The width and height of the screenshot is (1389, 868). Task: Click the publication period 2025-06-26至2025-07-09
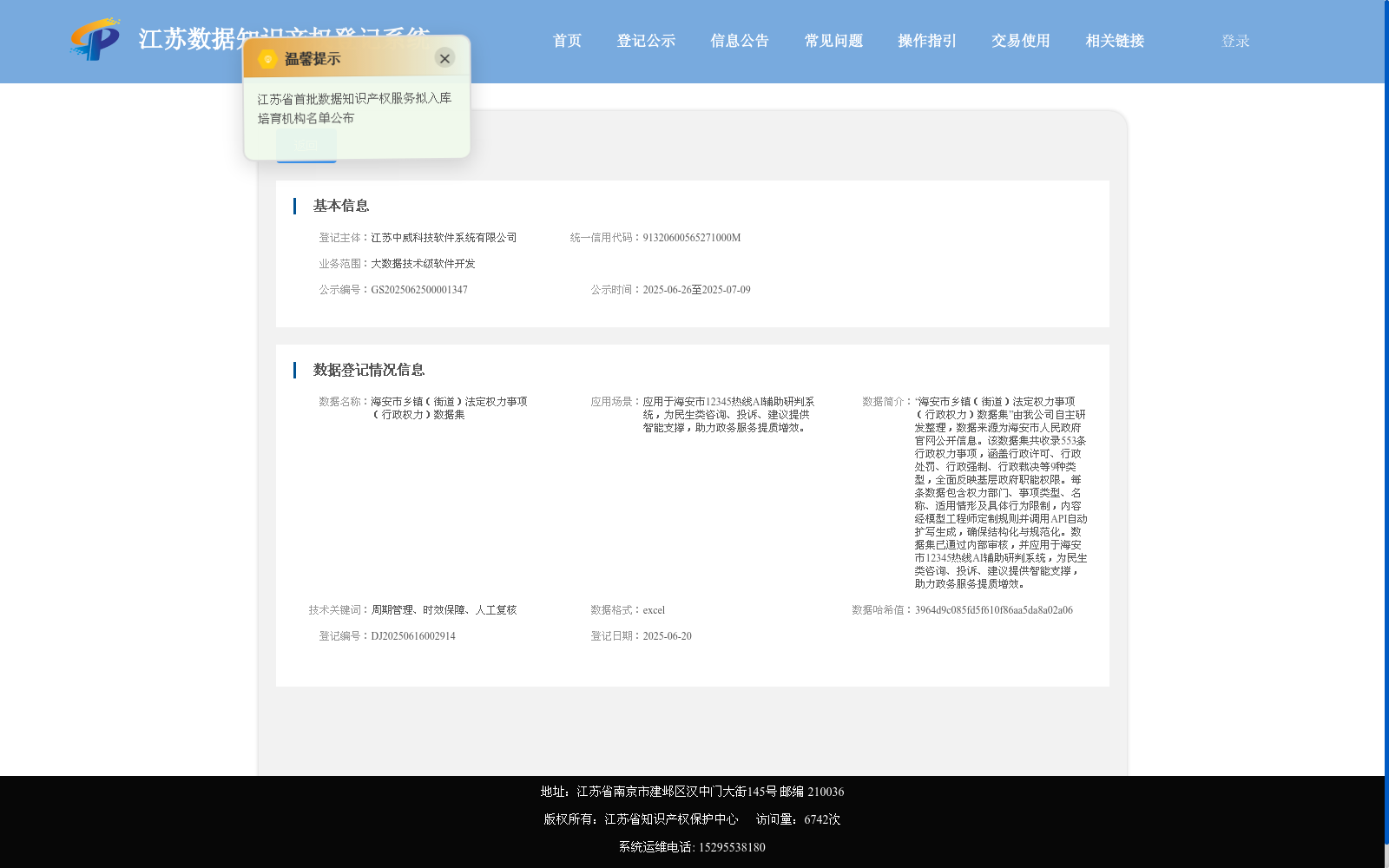click(x=696, y=290)
